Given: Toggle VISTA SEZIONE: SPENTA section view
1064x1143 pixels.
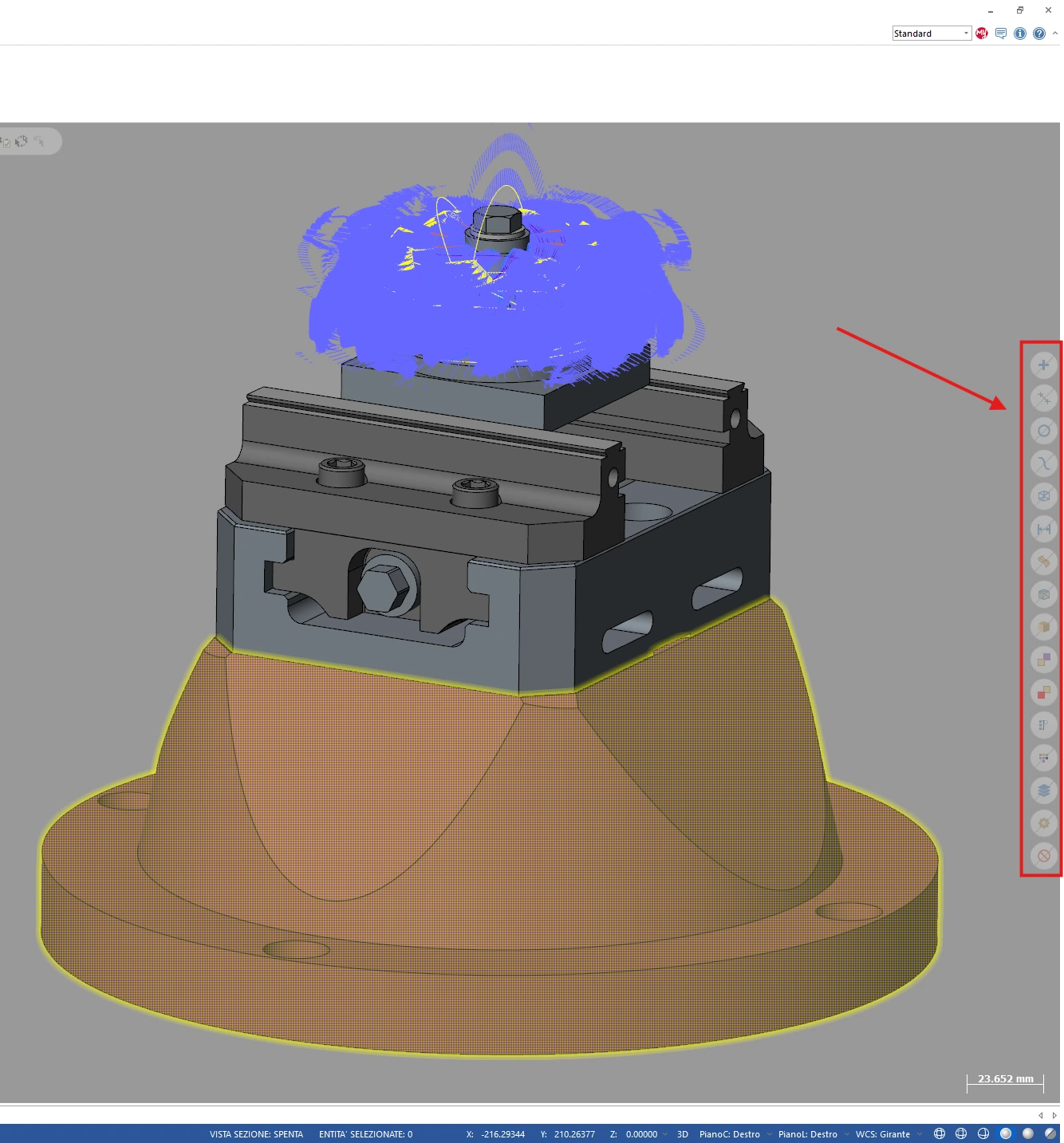Looking at the screenshot, I should click(256, 1134).
